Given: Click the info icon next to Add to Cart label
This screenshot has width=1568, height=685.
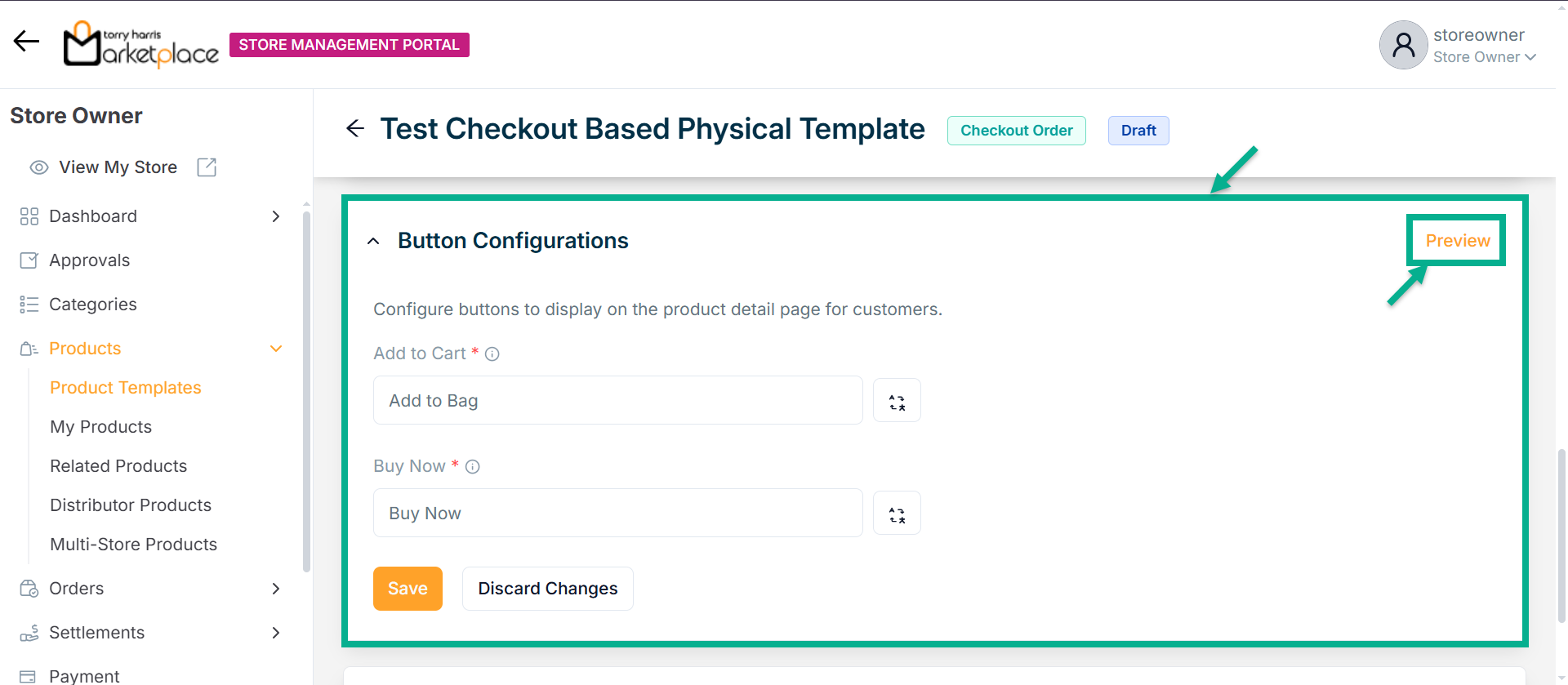Looking at the screenshot, I should [492, 354].
